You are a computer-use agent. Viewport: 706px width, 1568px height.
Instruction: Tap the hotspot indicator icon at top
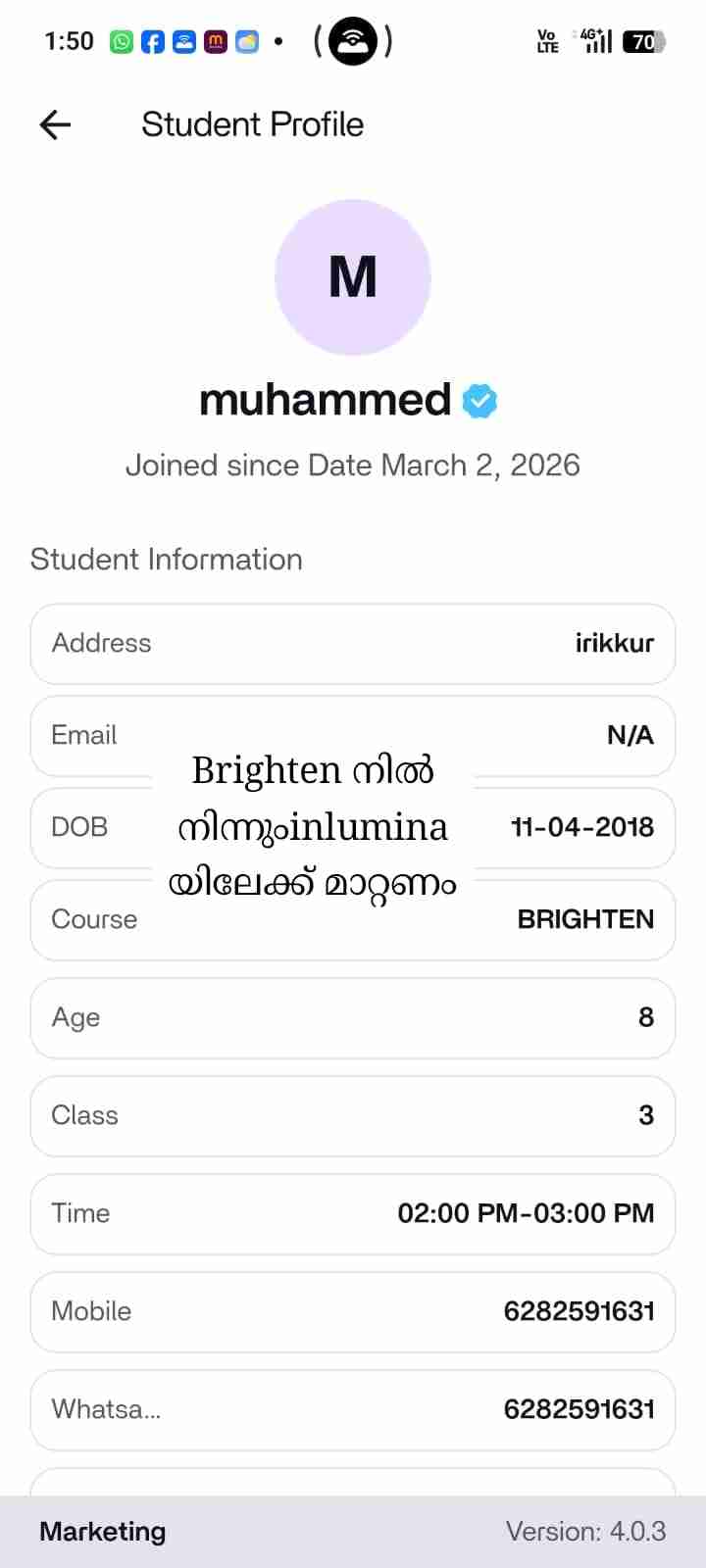tap(353, 41)
